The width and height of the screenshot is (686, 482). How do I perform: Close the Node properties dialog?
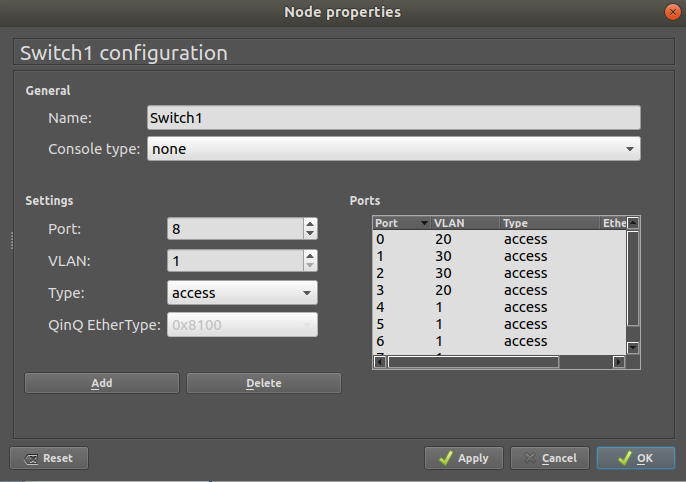pyautogui.click(x=672, y=12)
